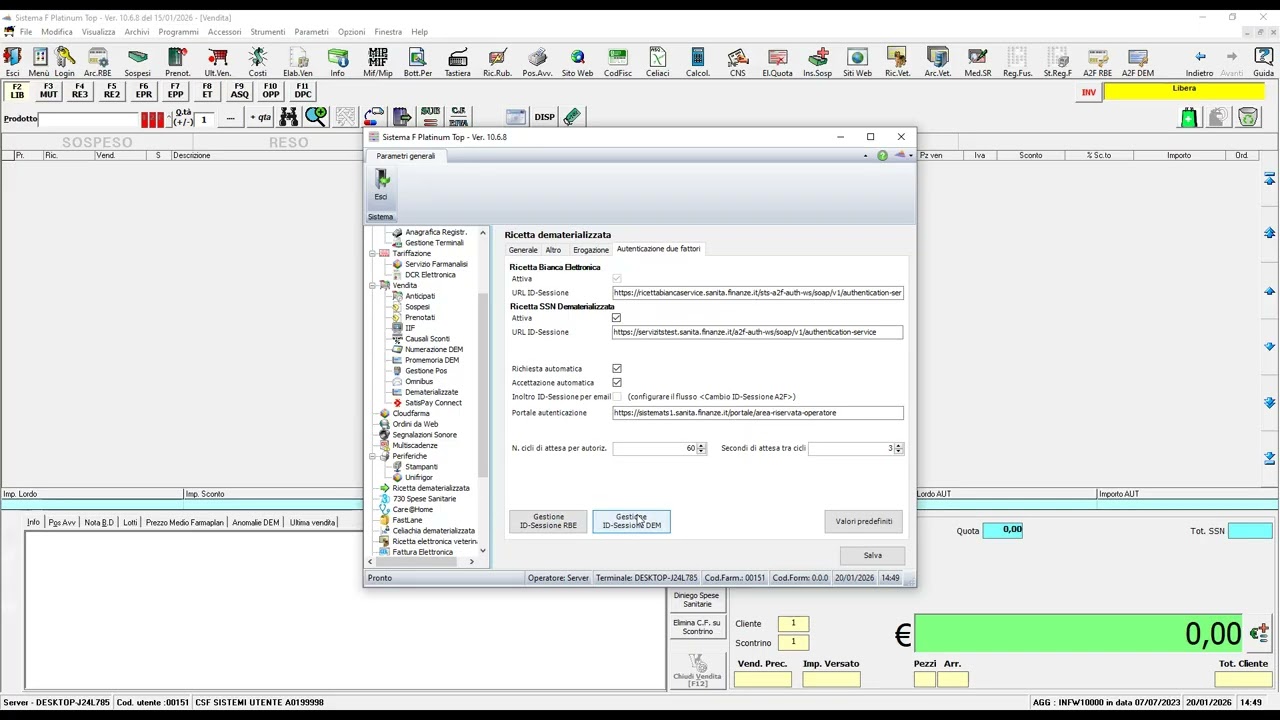Open the Celiaci toolbar icon
Viewport: 1280px width, 720px height.
(x=658, y=62)
